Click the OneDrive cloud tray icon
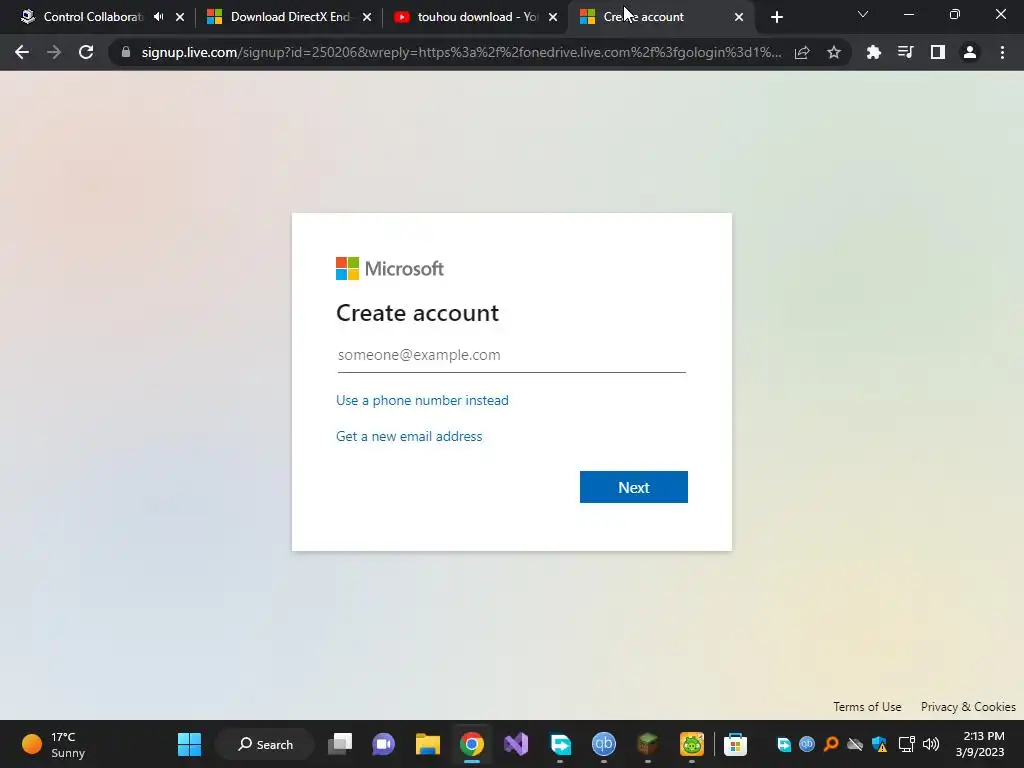The width and height of the screenshot is (1024, 768). coord(855,744)
